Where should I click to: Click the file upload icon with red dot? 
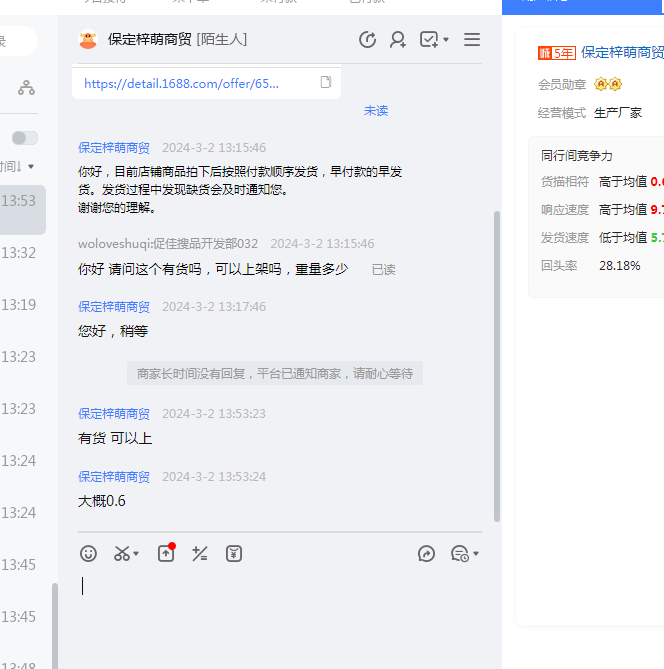coord(166,553)
